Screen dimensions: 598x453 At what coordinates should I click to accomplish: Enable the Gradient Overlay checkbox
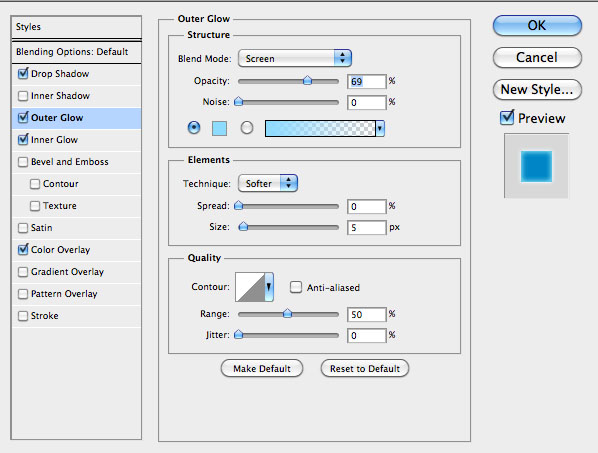click(x=23, y=272)
